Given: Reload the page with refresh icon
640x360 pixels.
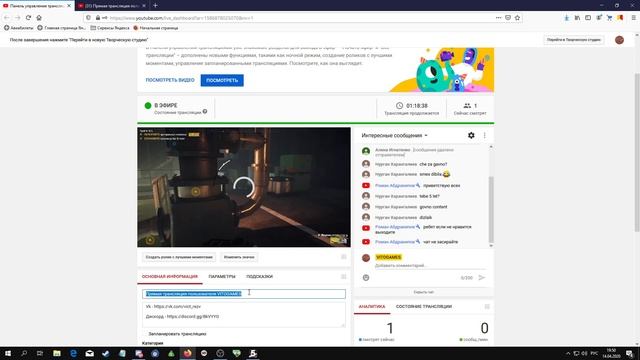Looking at the screenshot, I should [x=28, y=18].
